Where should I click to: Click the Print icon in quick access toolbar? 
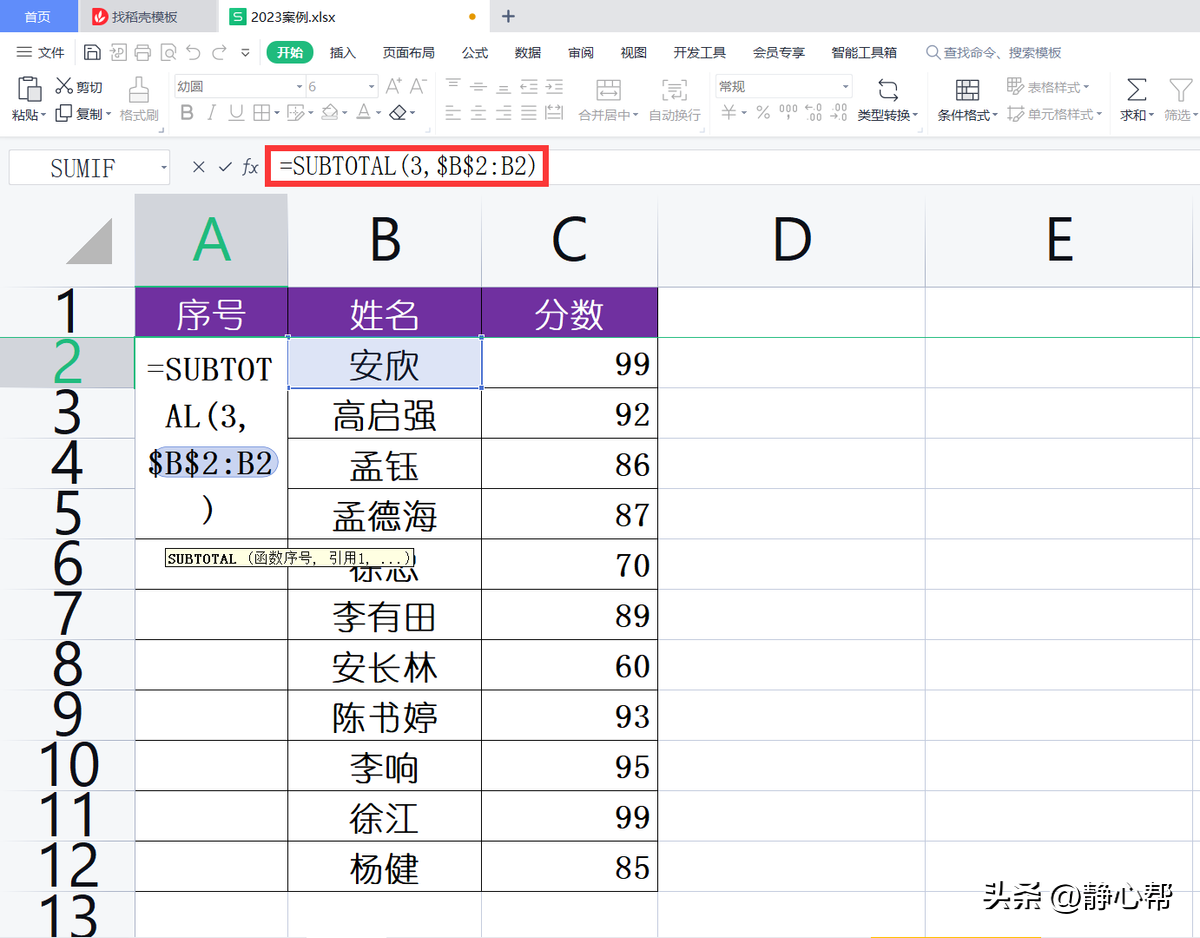(143, 52)
